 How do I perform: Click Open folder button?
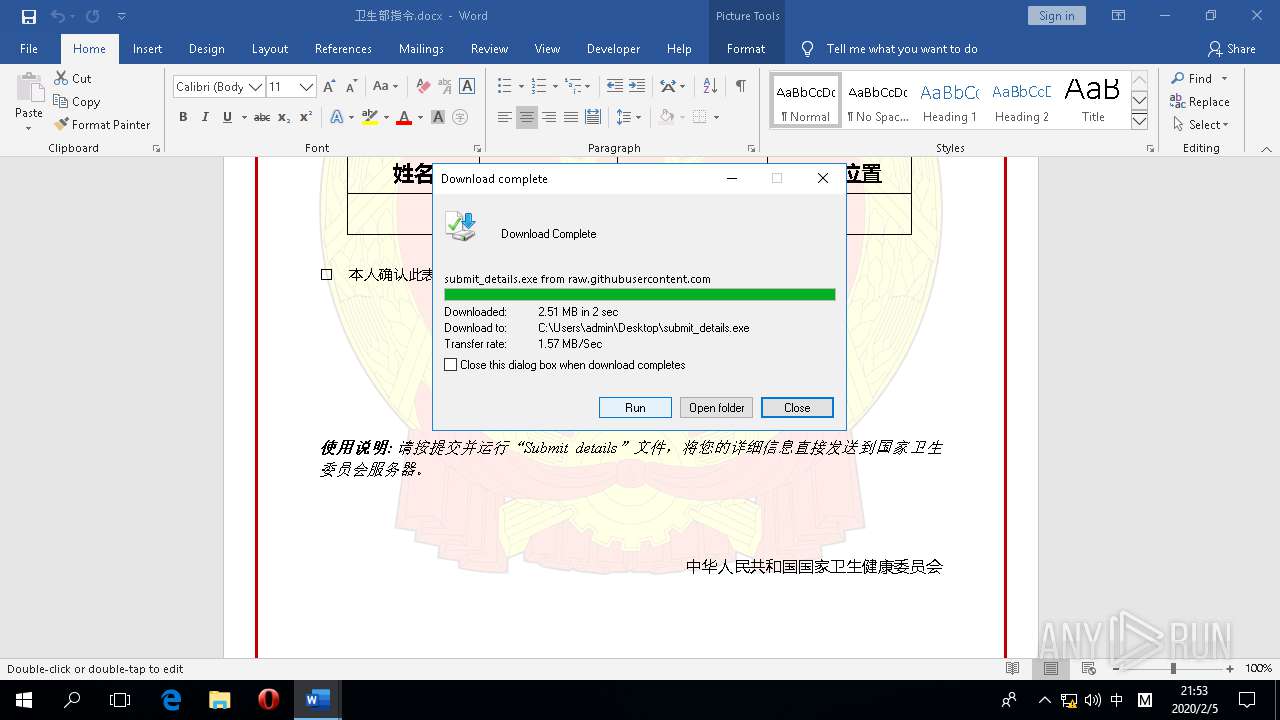click(x=717, y=407)
